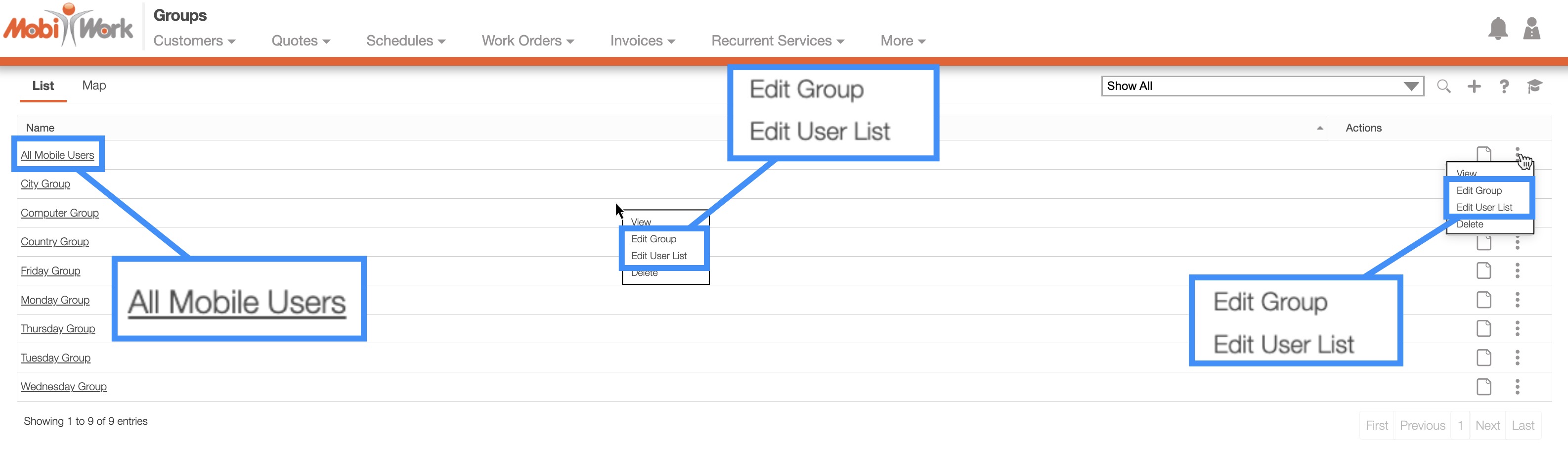This screenshot has width=1568, height=449.
Task: Open three-dot actions menu for Monday Group
Action: coord(1517,300)
